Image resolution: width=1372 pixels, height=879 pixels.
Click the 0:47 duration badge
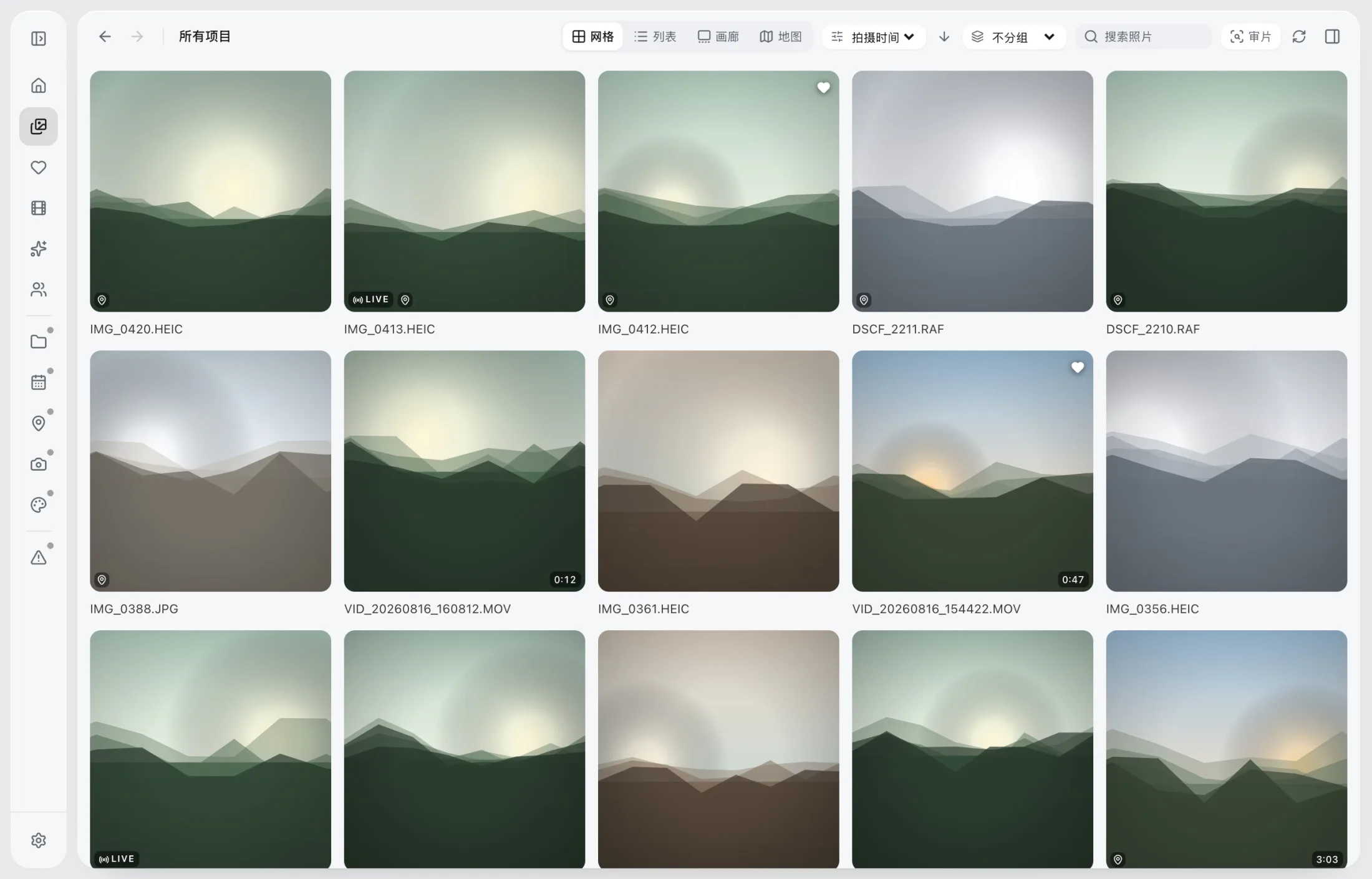click(x=1073, y=580)
